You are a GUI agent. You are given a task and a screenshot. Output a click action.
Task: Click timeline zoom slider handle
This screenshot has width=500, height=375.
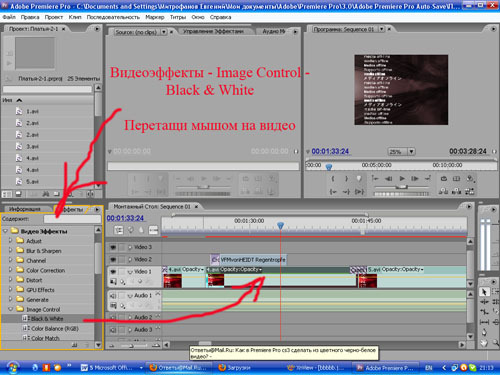click(131, 346)
